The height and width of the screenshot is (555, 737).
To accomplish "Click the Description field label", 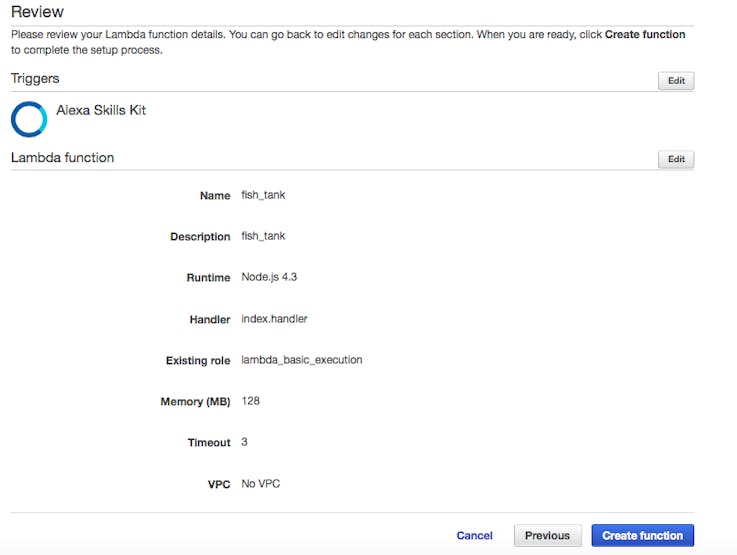I will (200, 236).
